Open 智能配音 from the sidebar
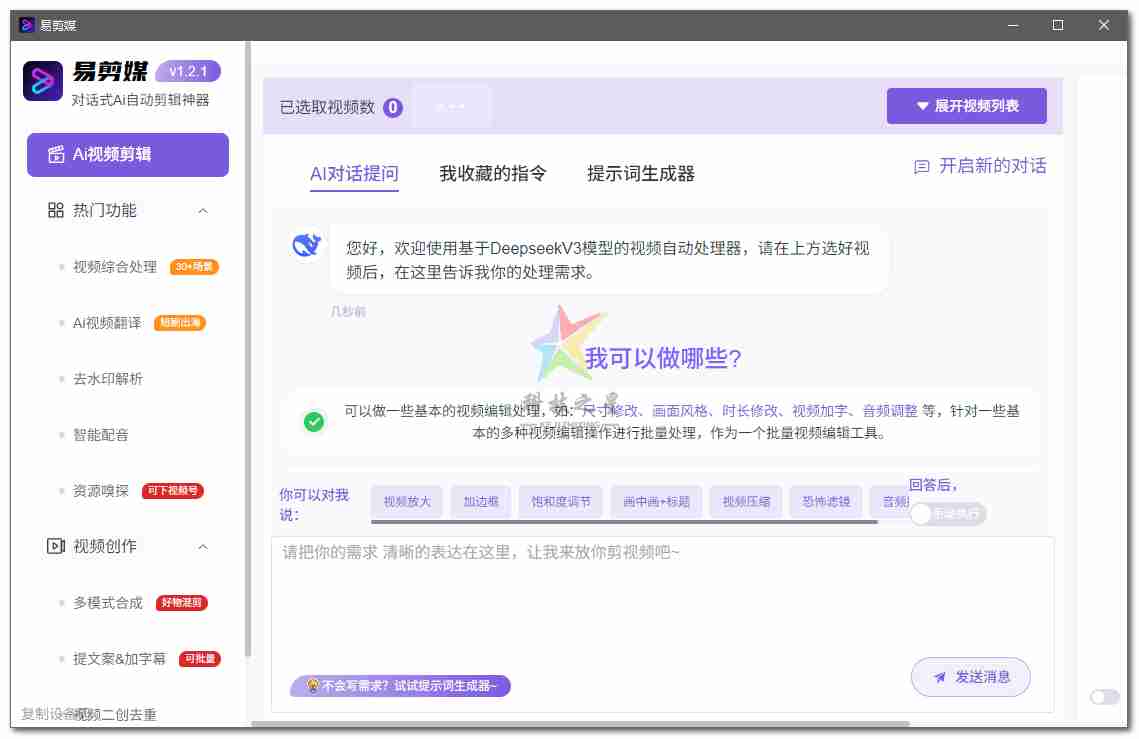Viewport: 1139px width, 739px height. point(101,434)
